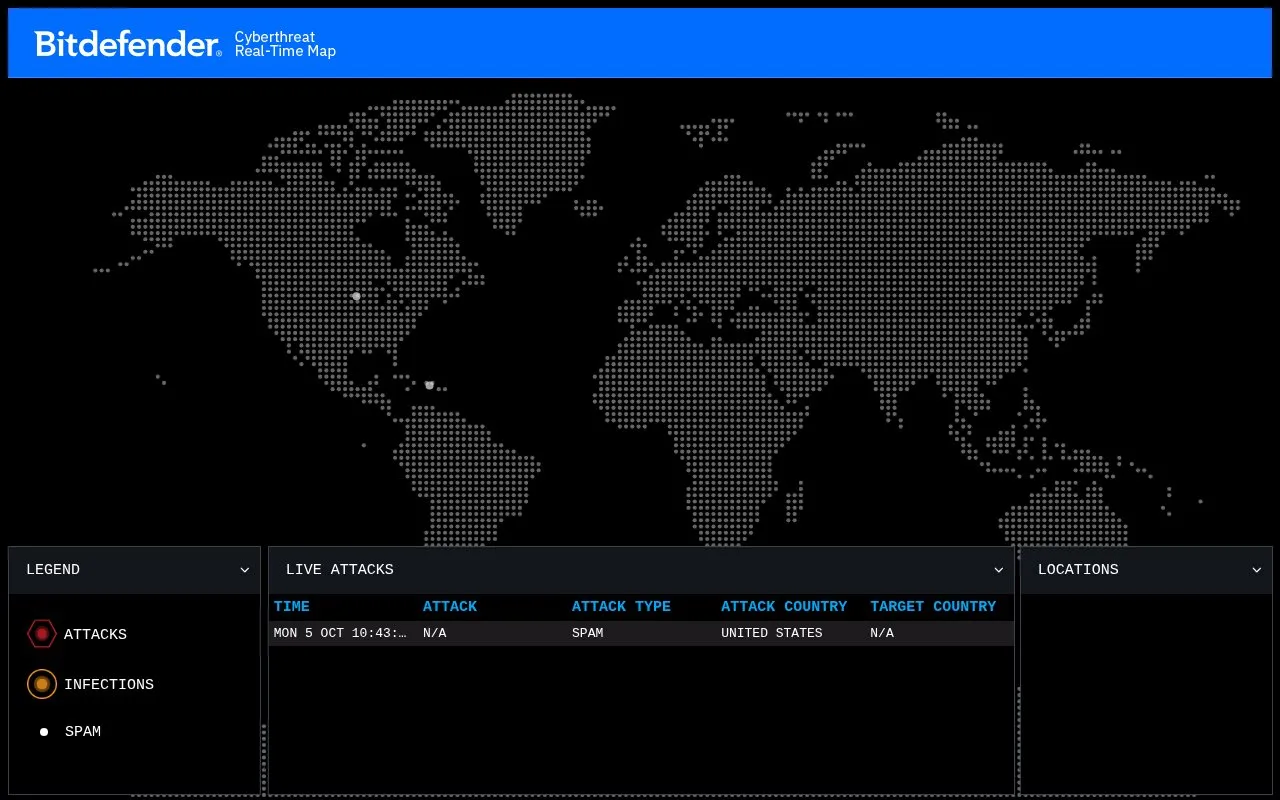Click the INFECTIONS legend label

(x=109, y=684)
